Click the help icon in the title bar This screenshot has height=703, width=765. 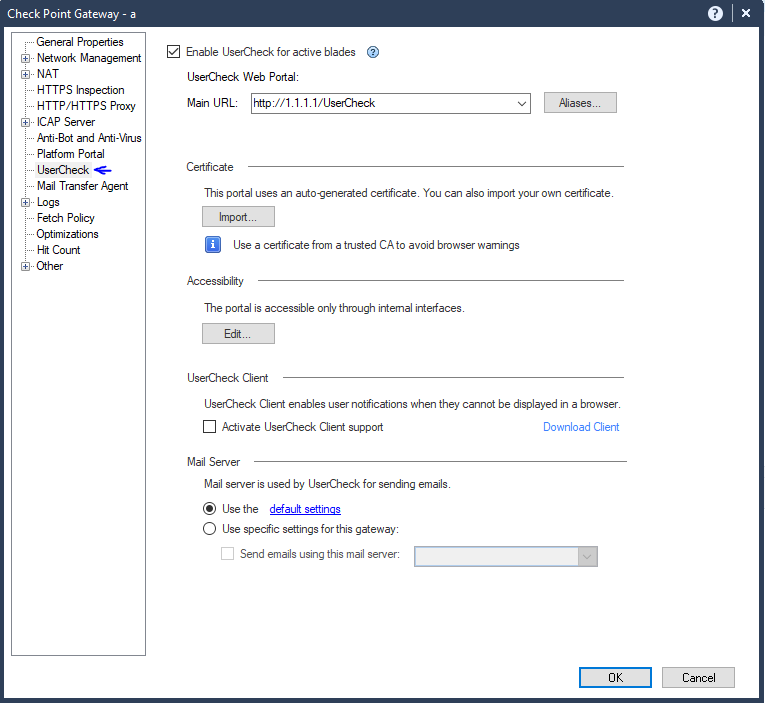[715, 13]
